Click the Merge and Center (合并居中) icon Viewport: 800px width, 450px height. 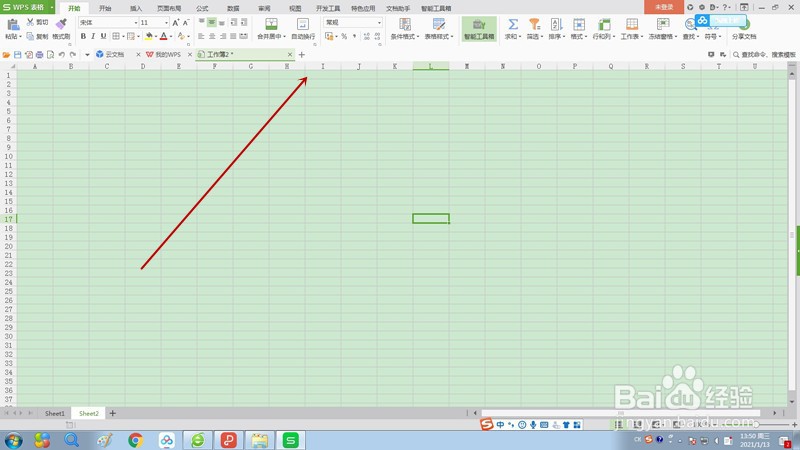271,24
